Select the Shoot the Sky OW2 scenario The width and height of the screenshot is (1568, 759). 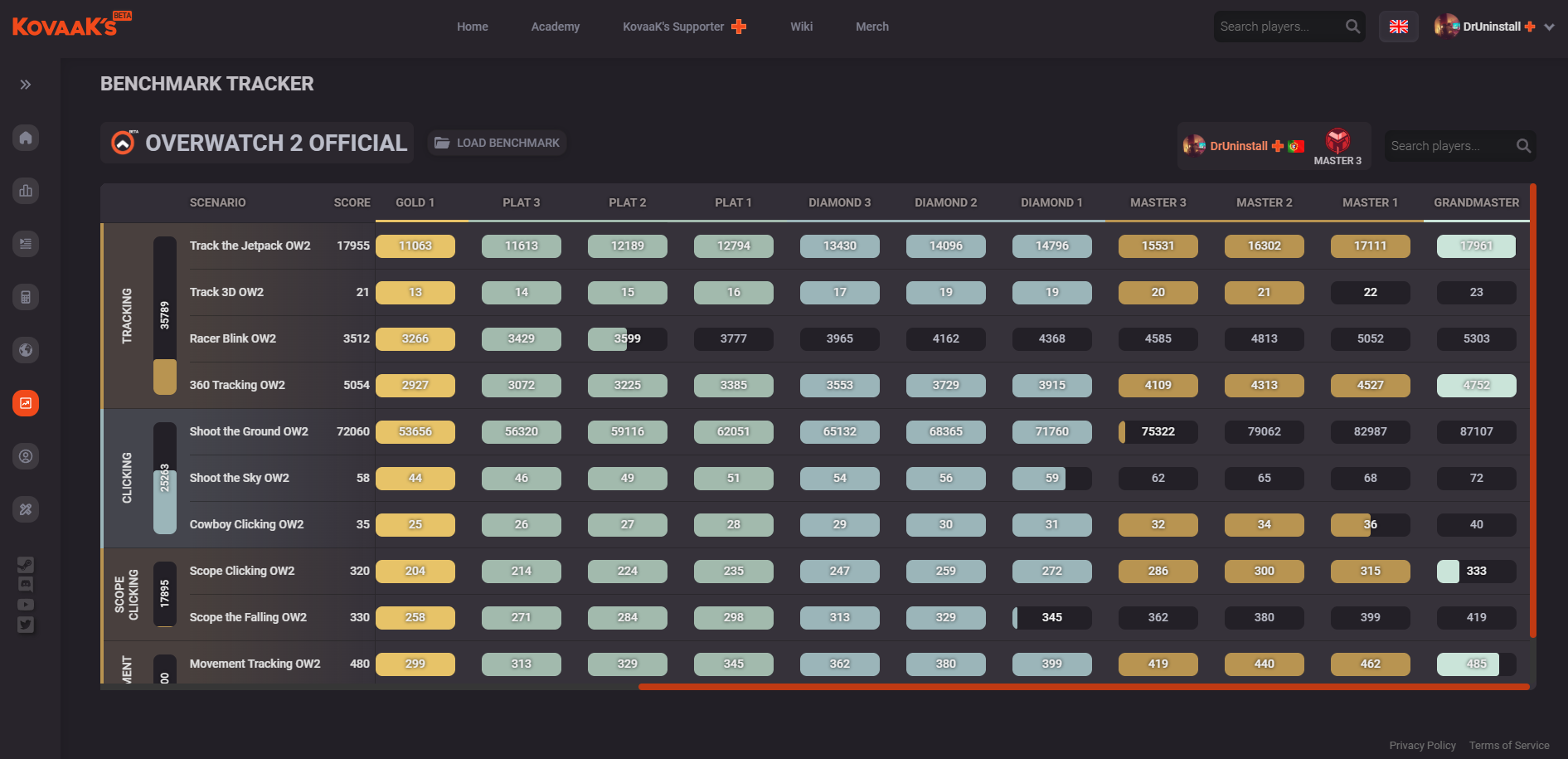click(240, 478)
